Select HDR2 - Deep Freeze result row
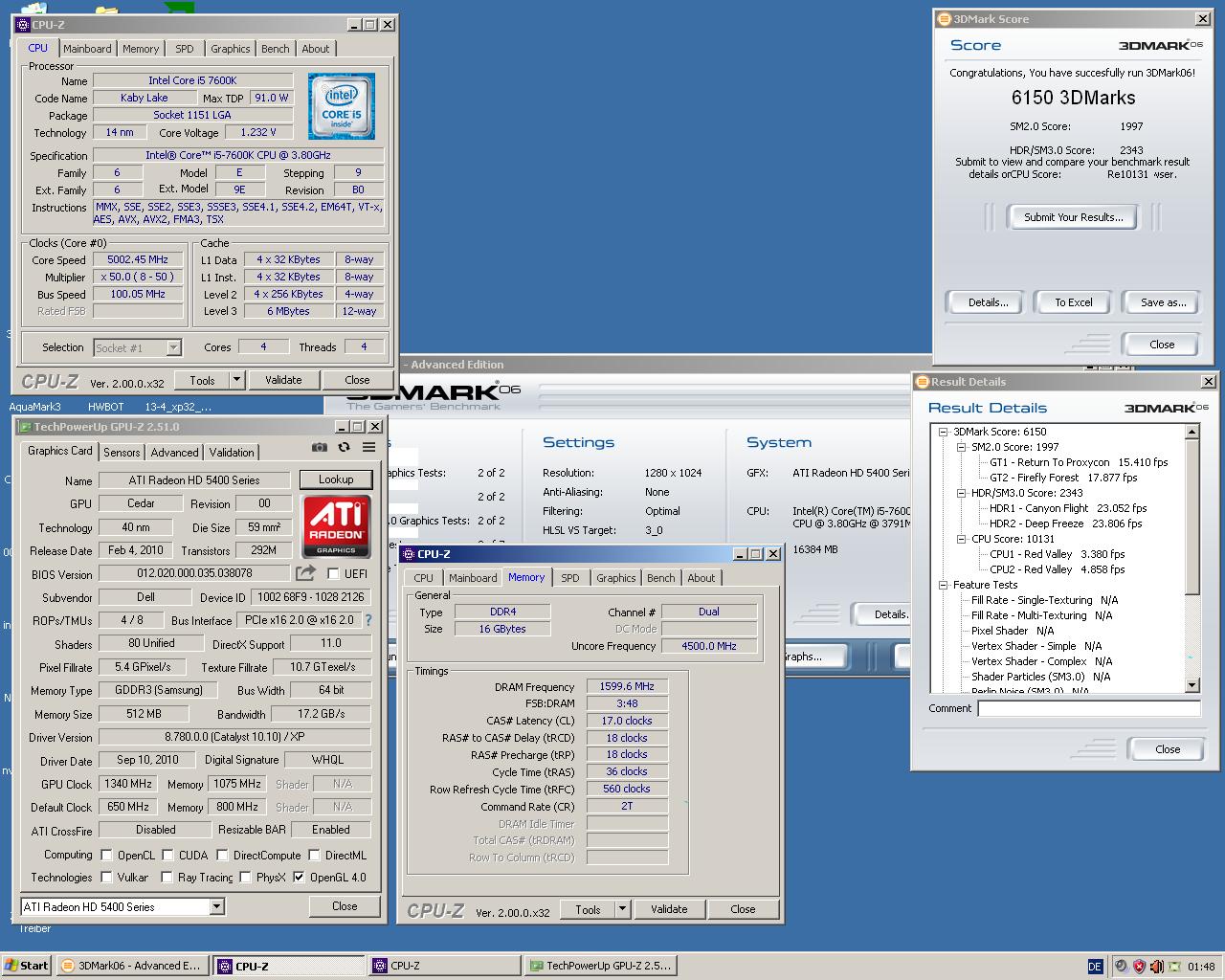This screenshot has height=980, width=1225. click(x=1065, y=523)
